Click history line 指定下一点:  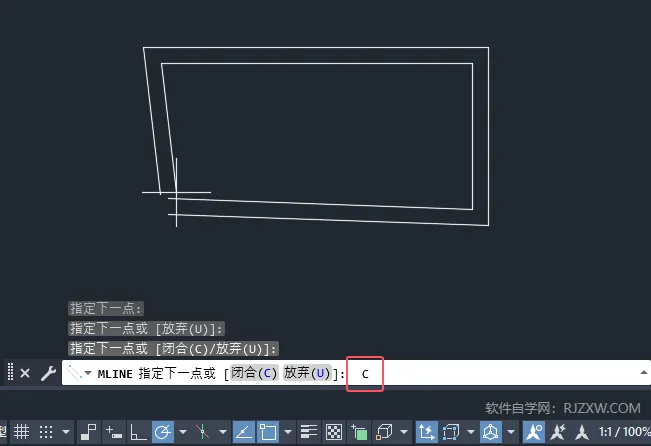pyautogui.click(x=106, y=309)
